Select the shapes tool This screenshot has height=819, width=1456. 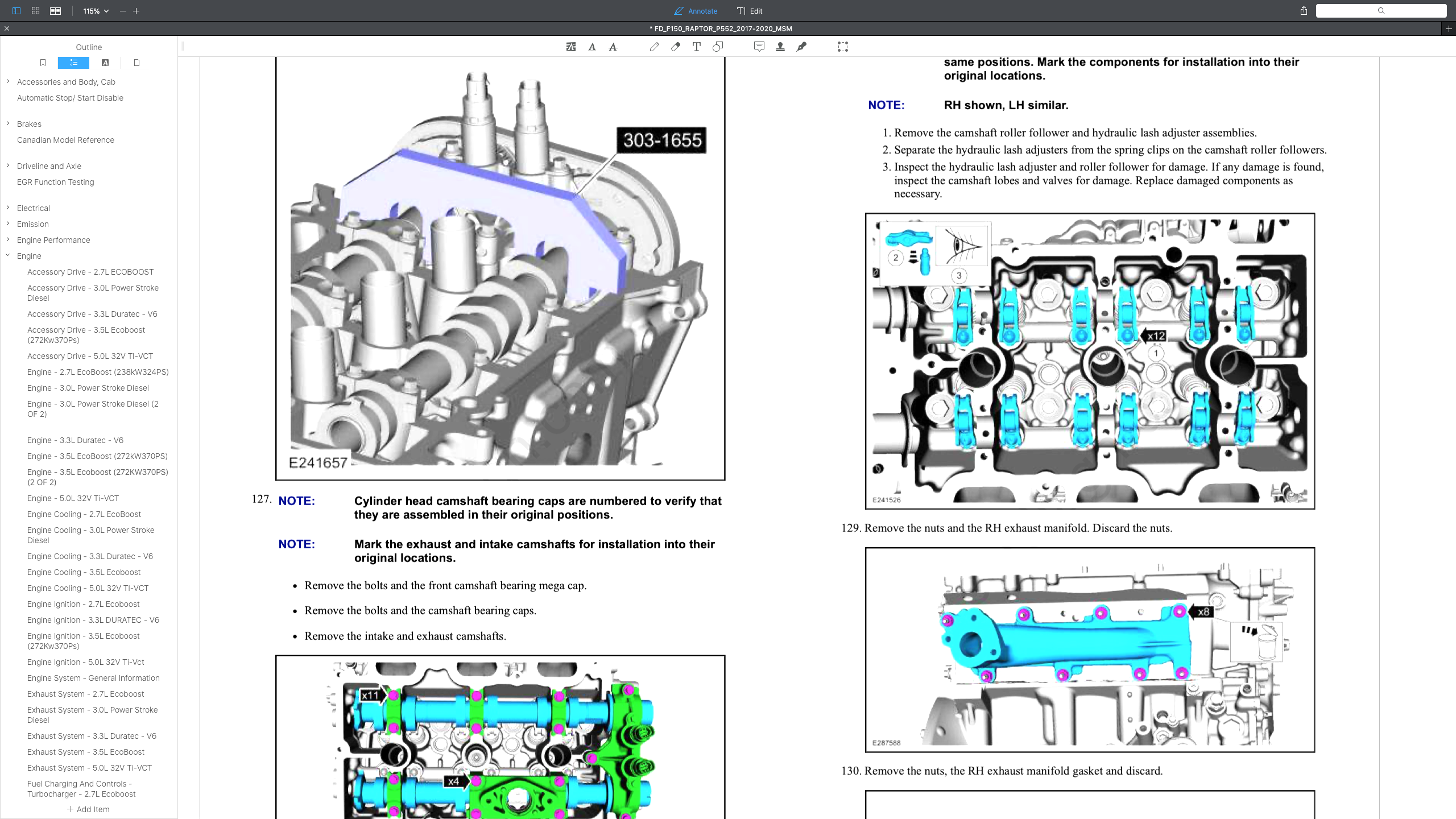pos(718,47)
